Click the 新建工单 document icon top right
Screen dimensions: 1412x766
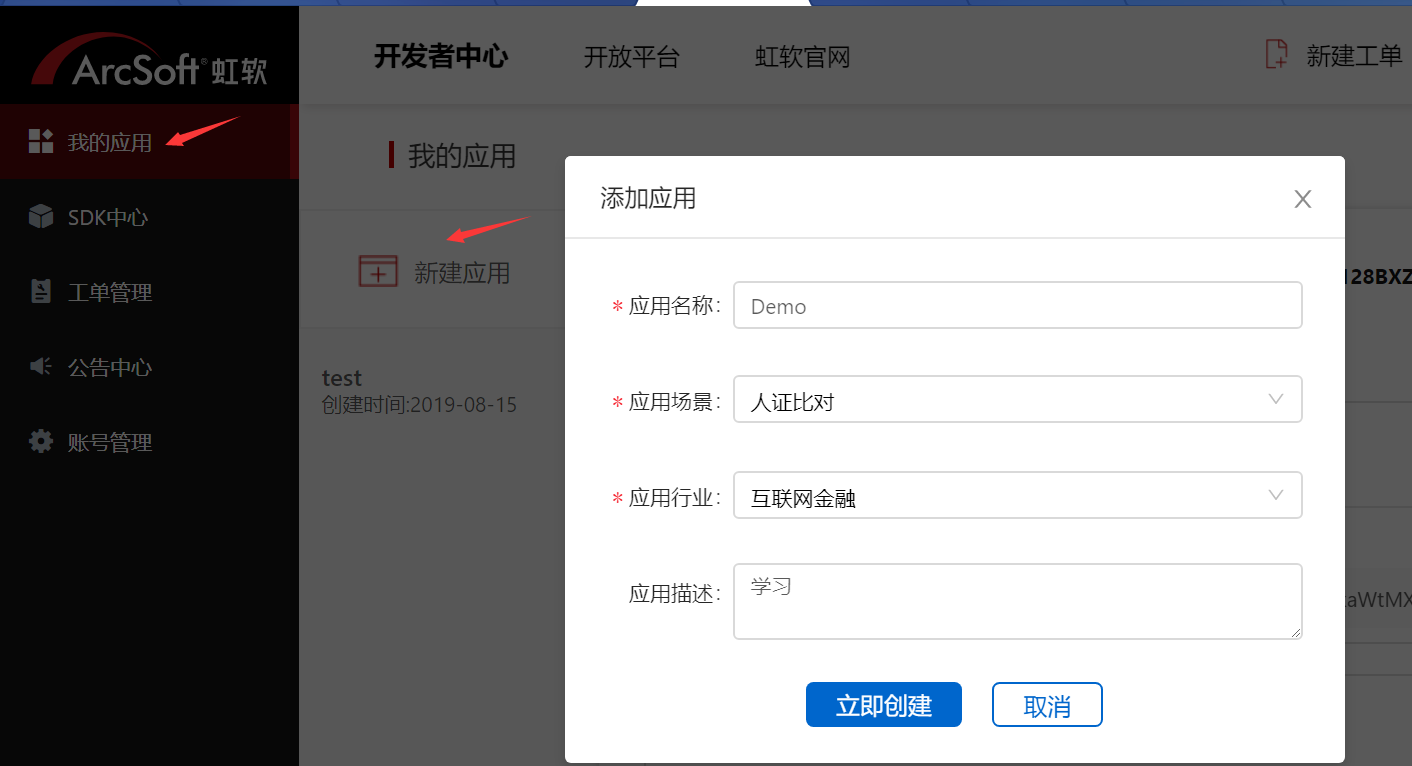[1275, 54]
